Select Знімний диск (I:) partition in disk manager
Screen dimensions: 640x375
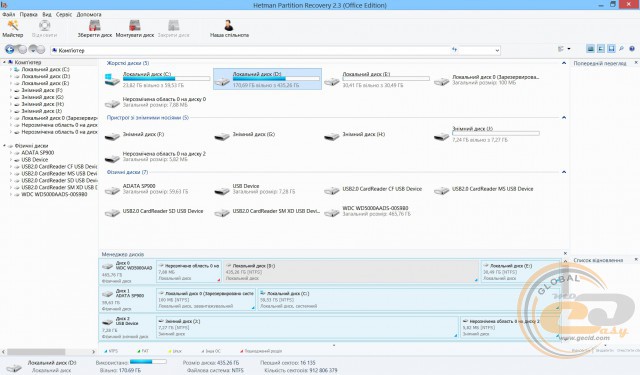pos(307,327)
